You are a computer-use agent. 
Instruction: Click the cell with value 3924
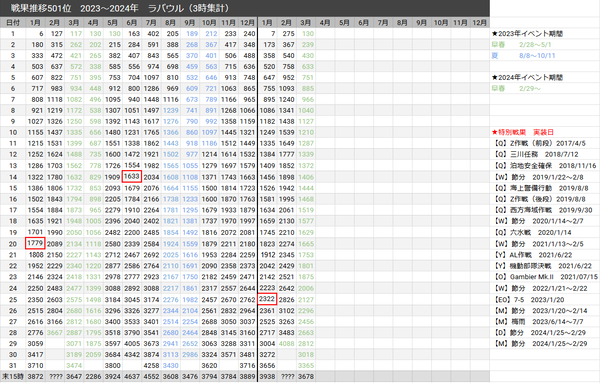(112, 376)
